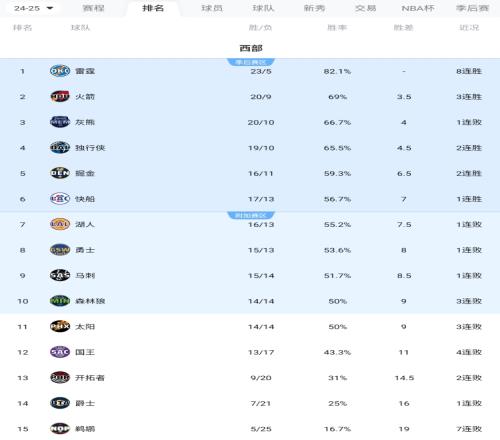Sort by the 胜率 column header
Screen dimensions: 500x440
(x=337, y=28)
